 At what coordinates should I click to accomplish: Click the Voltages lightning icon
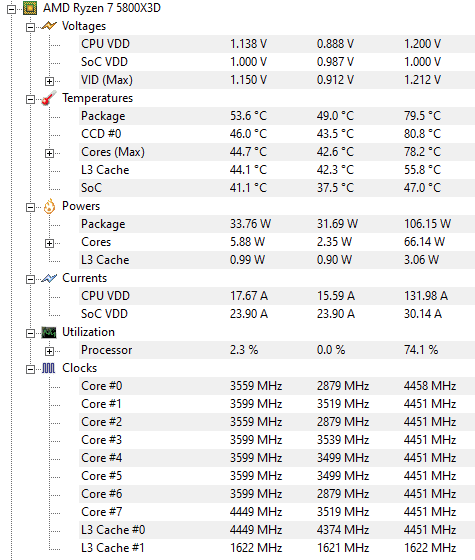pyautogui.click(x=49, y=26)
